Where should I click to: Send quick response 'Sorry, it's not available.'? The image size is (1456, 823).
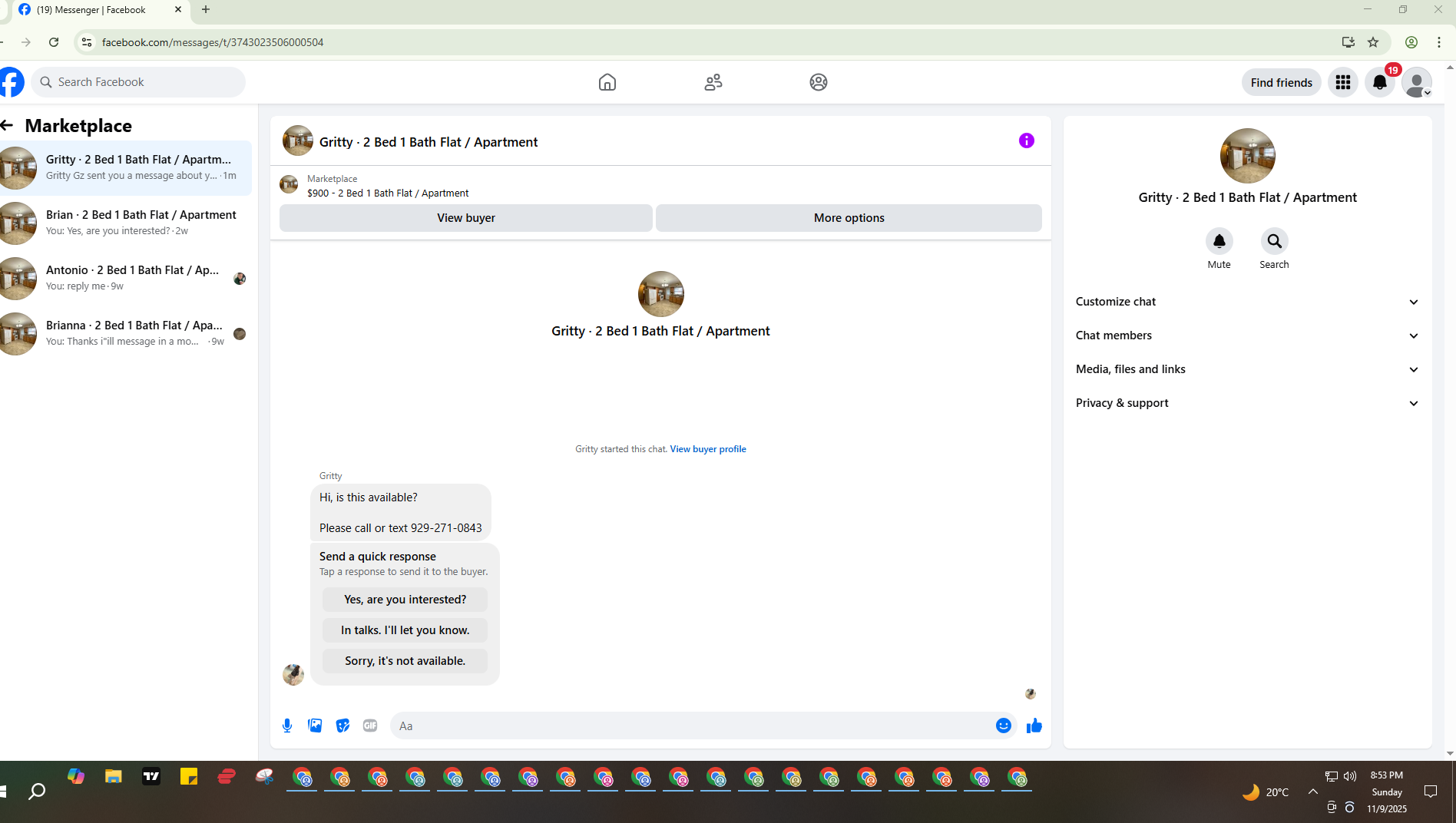tap(405, 661)
